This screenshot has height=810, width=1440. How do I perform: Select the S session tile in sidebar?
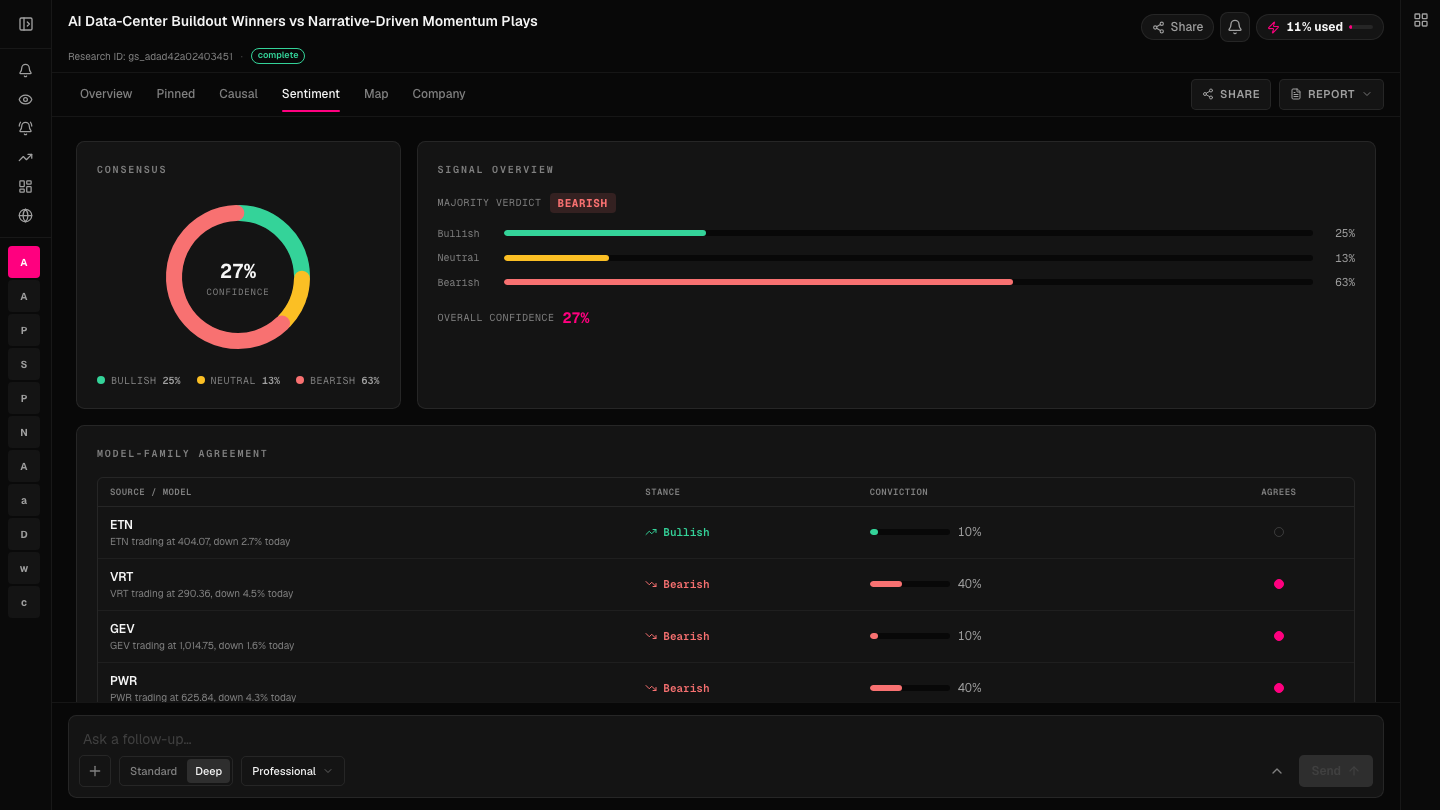click(x=24, y=364)
